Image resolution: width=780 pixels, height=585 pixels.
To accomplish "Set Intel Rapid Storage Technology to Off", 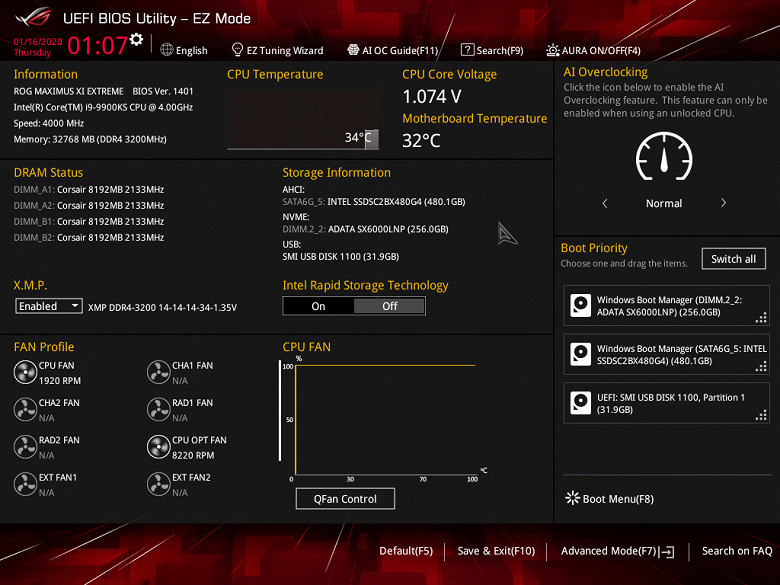I will tap(390, 306).
